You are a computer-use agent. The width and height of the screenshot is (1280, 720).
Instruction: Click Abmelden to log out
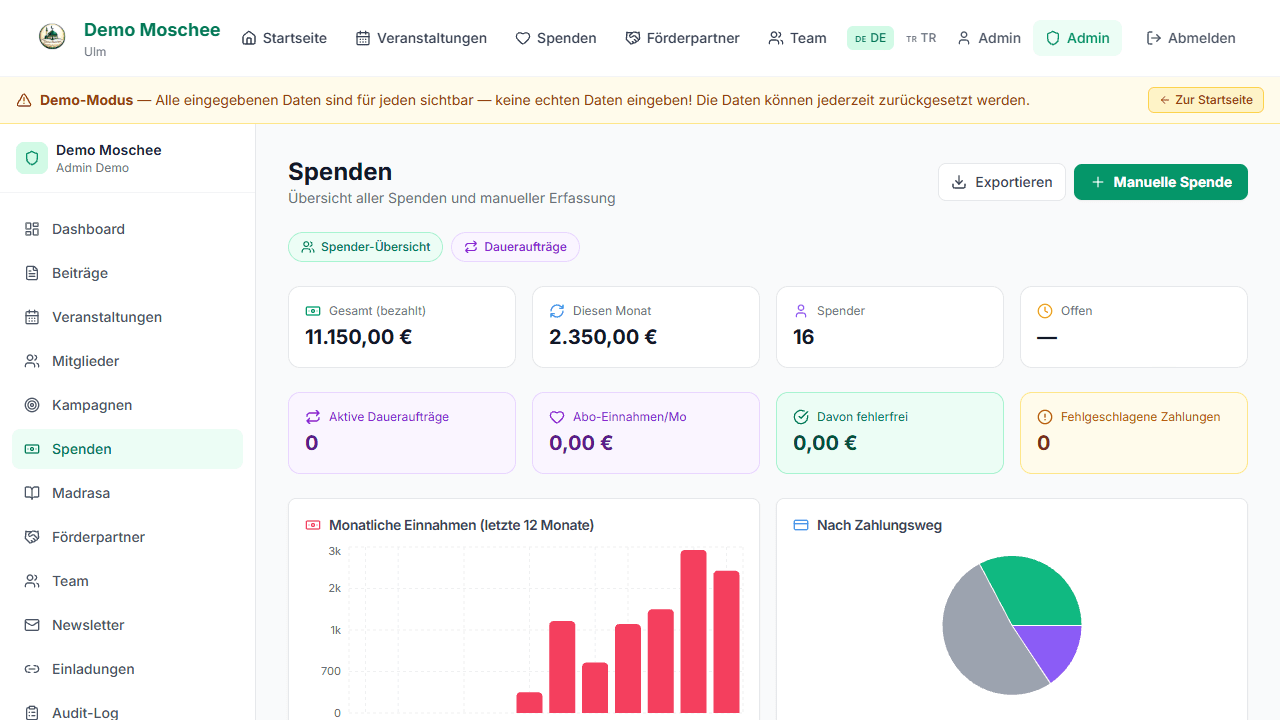pos(1190,38)
